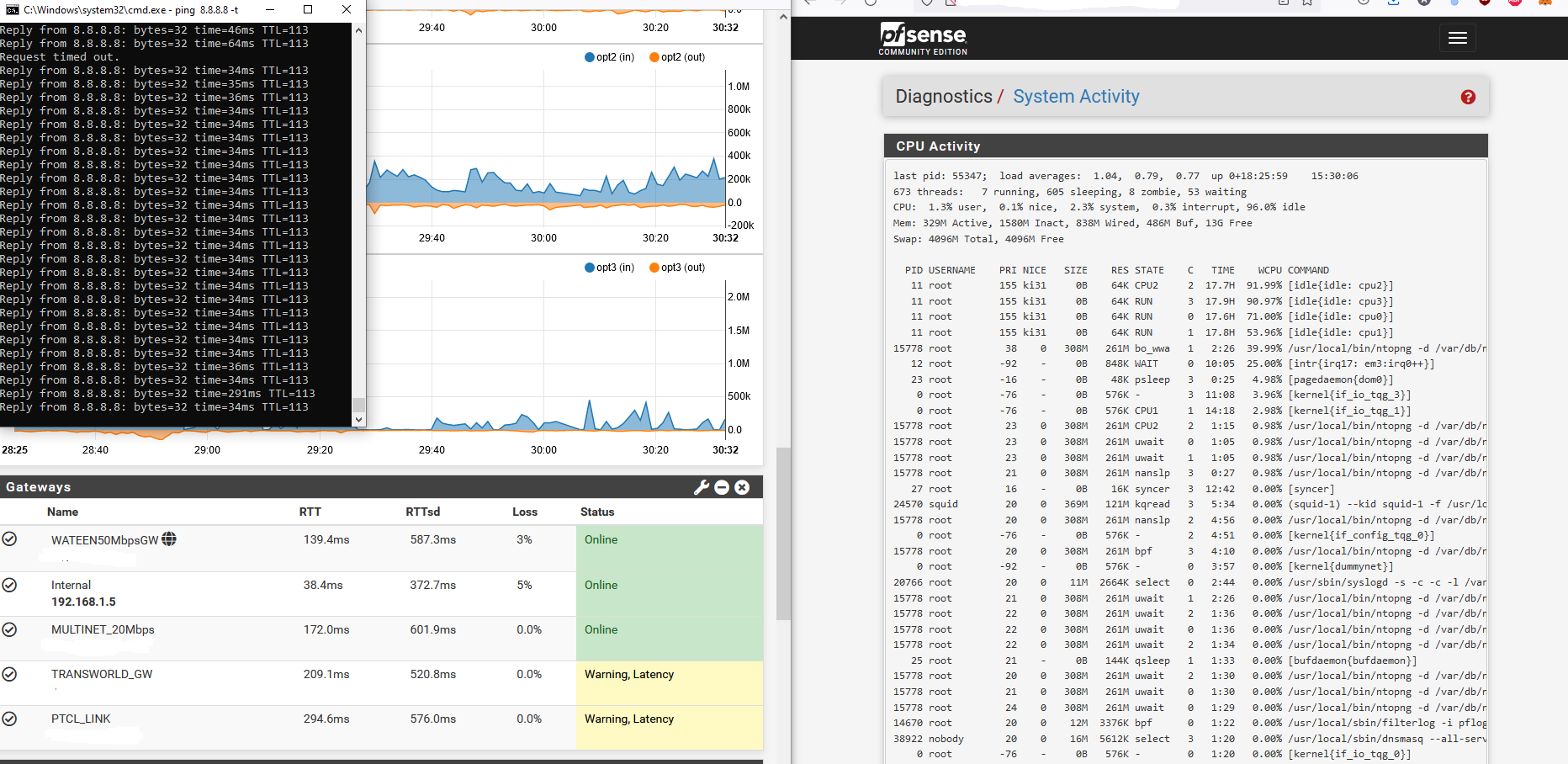
Task: Click the globe icon next to WATEEN50MbpsGW
Action: pyautogui.click(x=169, y=539)
